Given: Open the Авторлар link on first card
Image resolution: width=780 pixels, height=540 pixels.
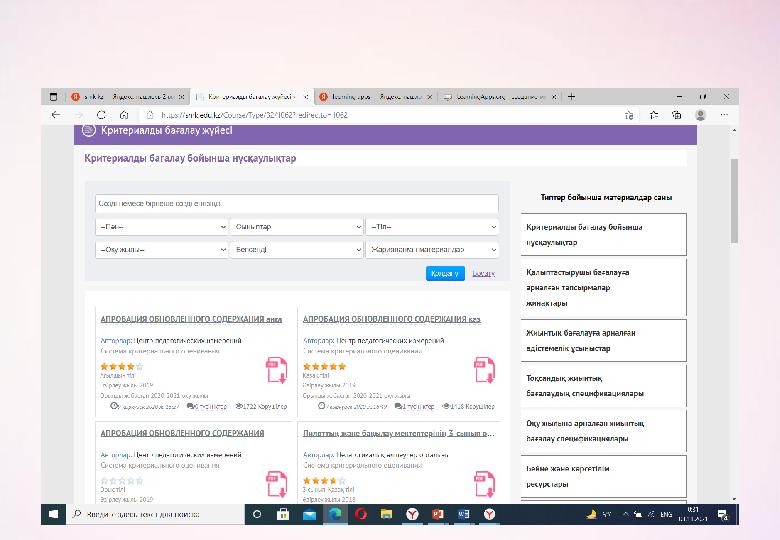Looking at the screenshot, I should click(116, 341).
